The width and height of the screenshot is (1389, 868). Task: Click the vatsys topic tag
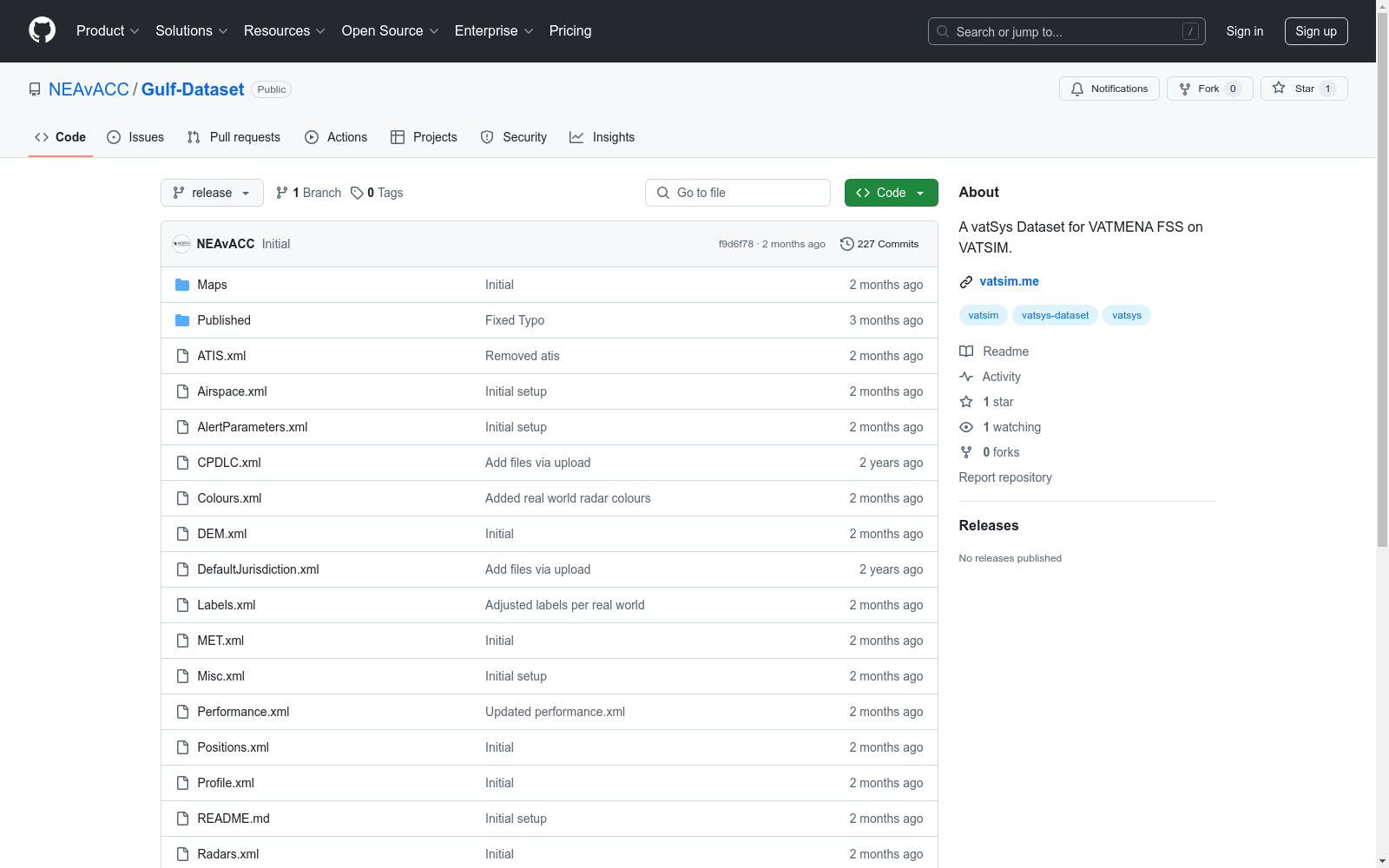click(1127, 315)
